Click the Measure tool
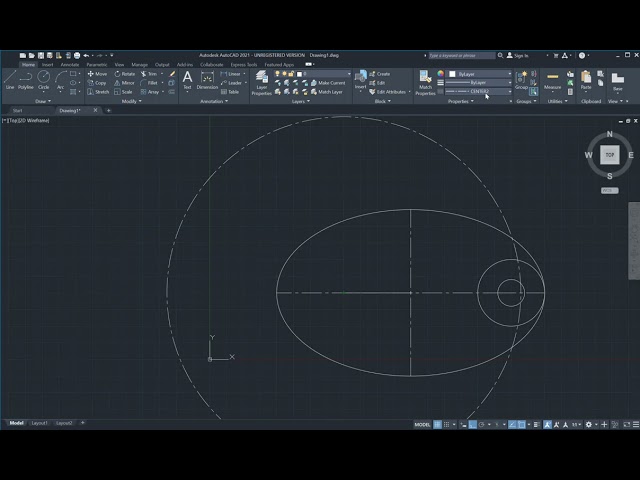Image resolution: width=640 pixels, height=480 pixels. pos(552,80)
